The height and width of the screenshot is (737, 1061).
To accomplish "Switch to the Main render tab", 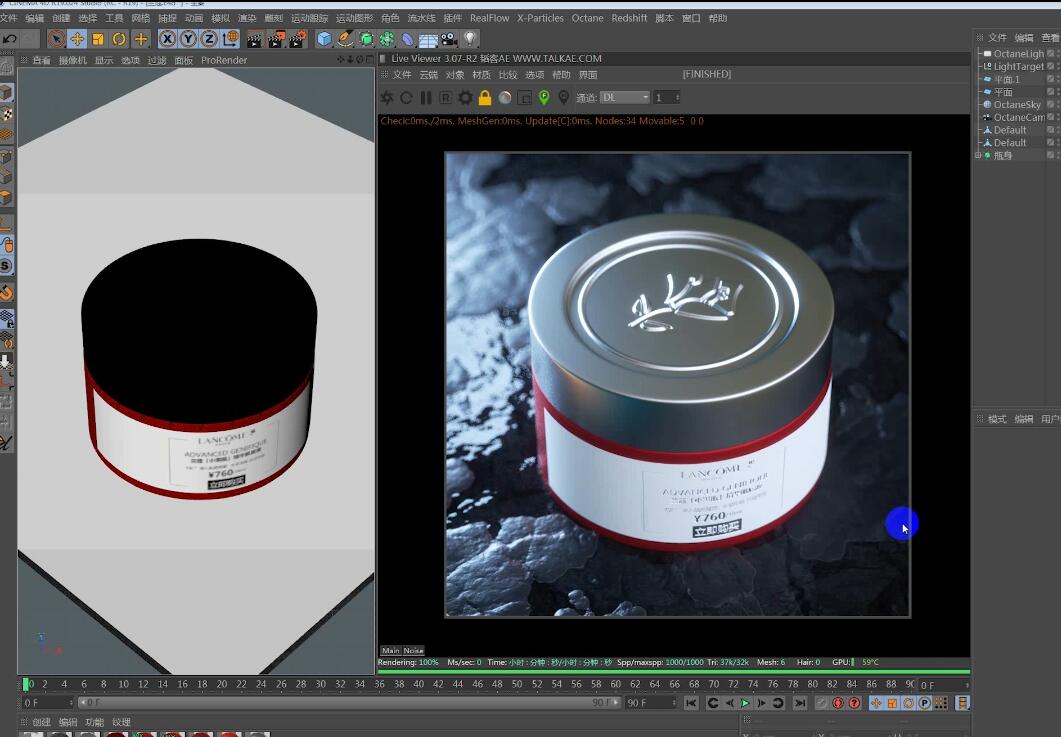I will [x=390, y=650].
